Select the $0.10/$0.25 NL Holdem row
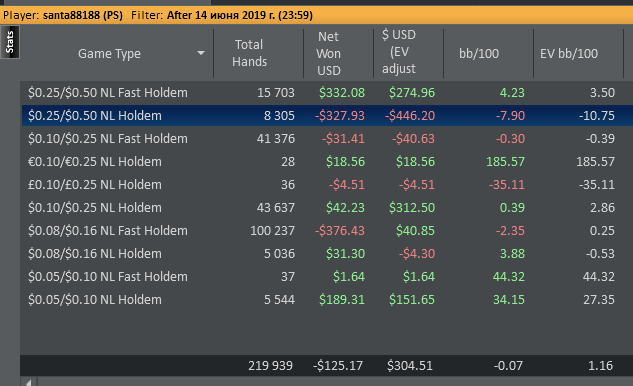The height and width of the screenshot is (386, 633). tap(327, 208)
